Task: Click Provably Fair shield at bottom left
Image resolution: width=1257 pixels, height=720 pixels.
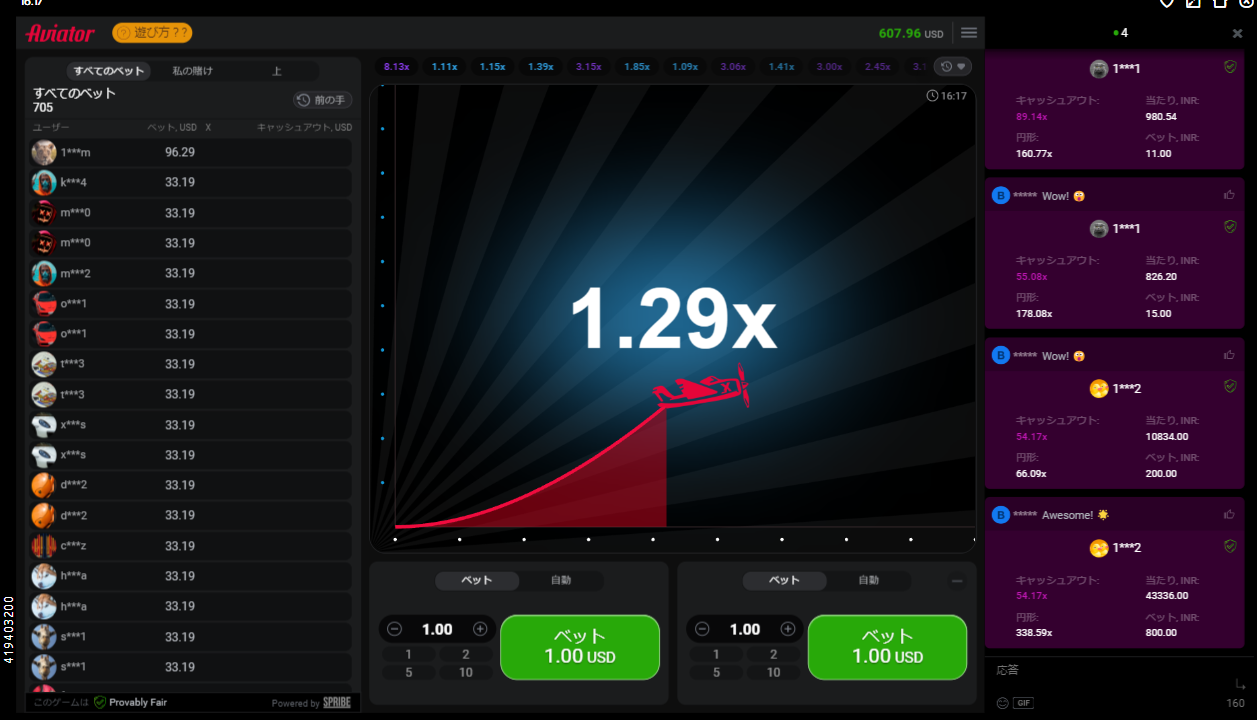Action: 100,703
